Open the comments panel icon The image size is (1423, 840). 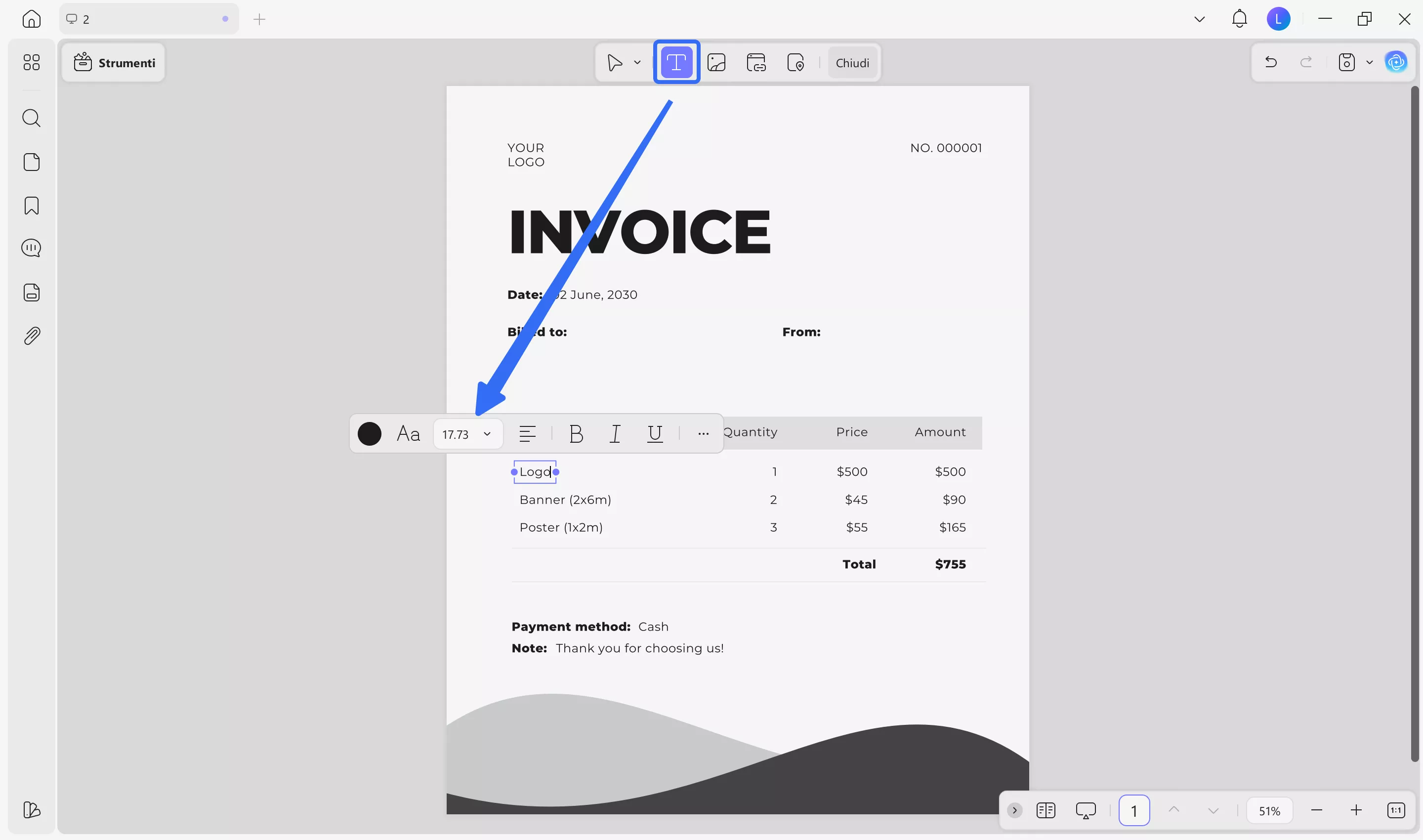tap(31, 248)
